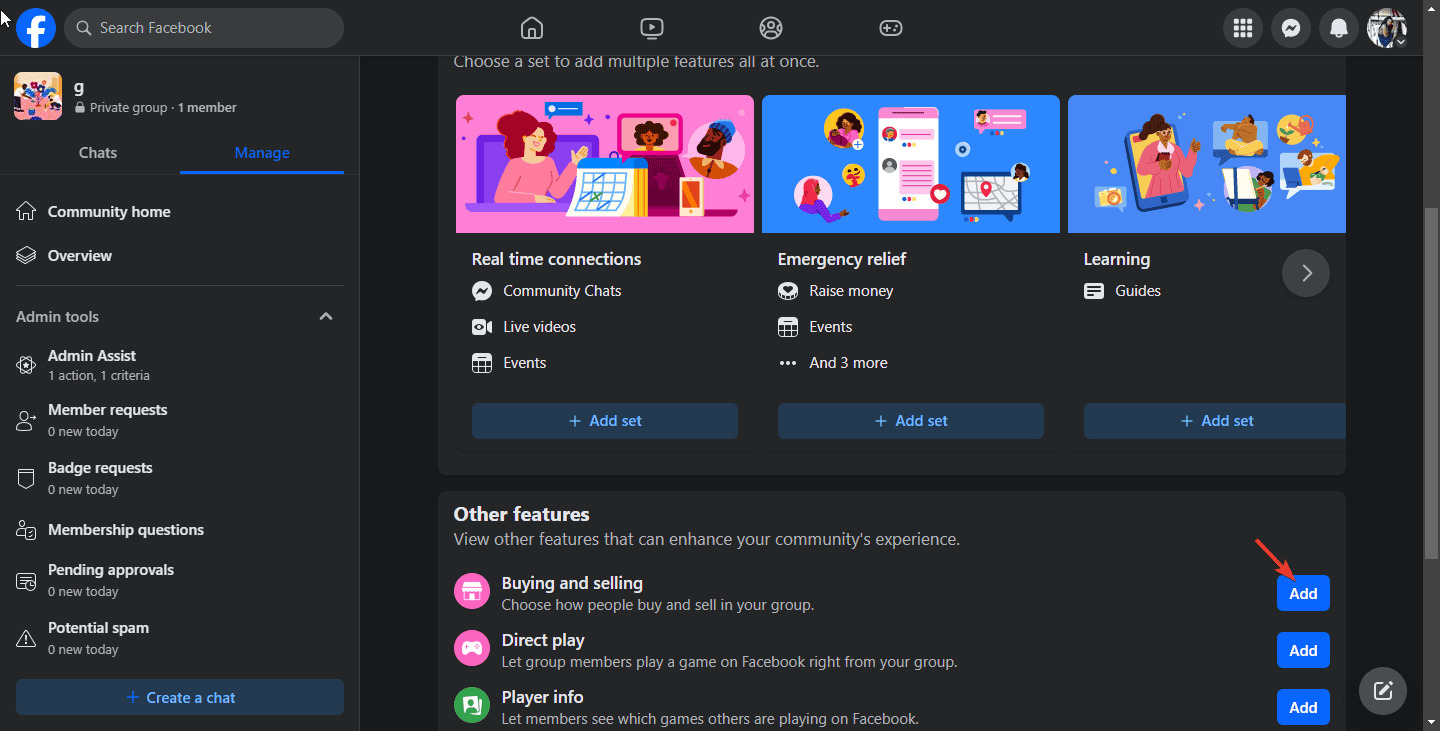Click the Potential spam warning icon
Screen dimensions: 1440x731
[26, 639]
